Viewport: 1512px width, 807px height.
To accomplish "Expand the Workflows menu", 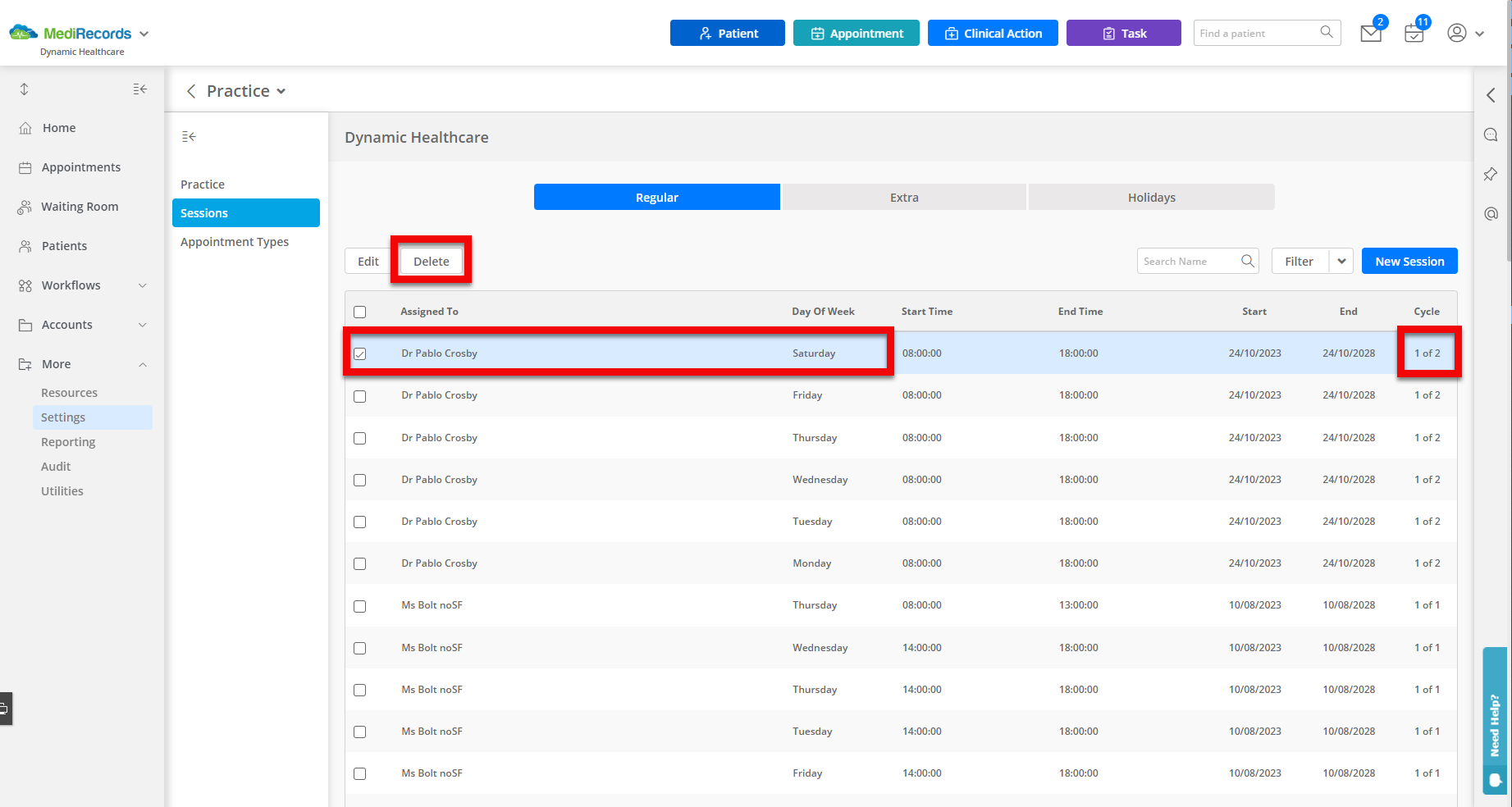I will [143, 285].
